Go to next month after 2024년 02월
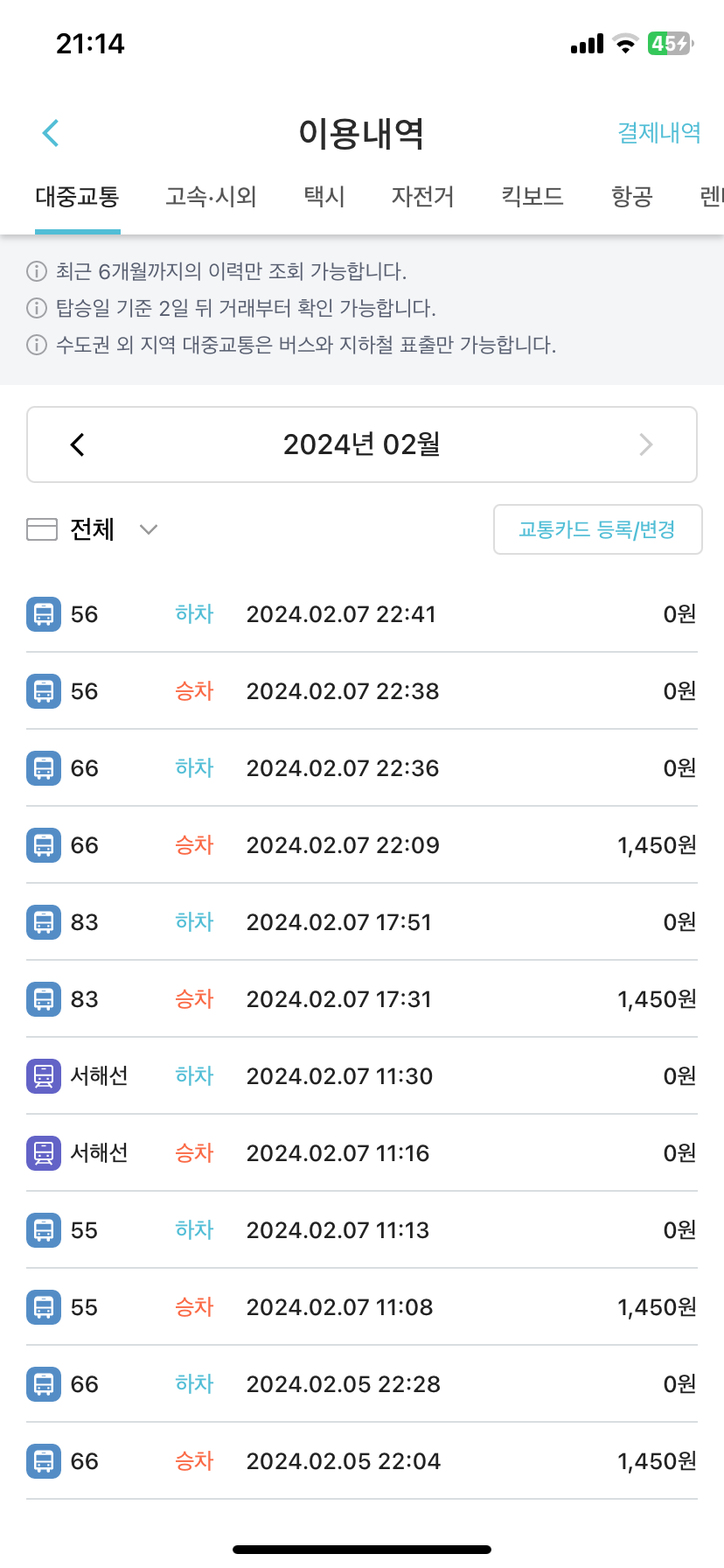The image size is (724, 1568). tap(646, 444)
